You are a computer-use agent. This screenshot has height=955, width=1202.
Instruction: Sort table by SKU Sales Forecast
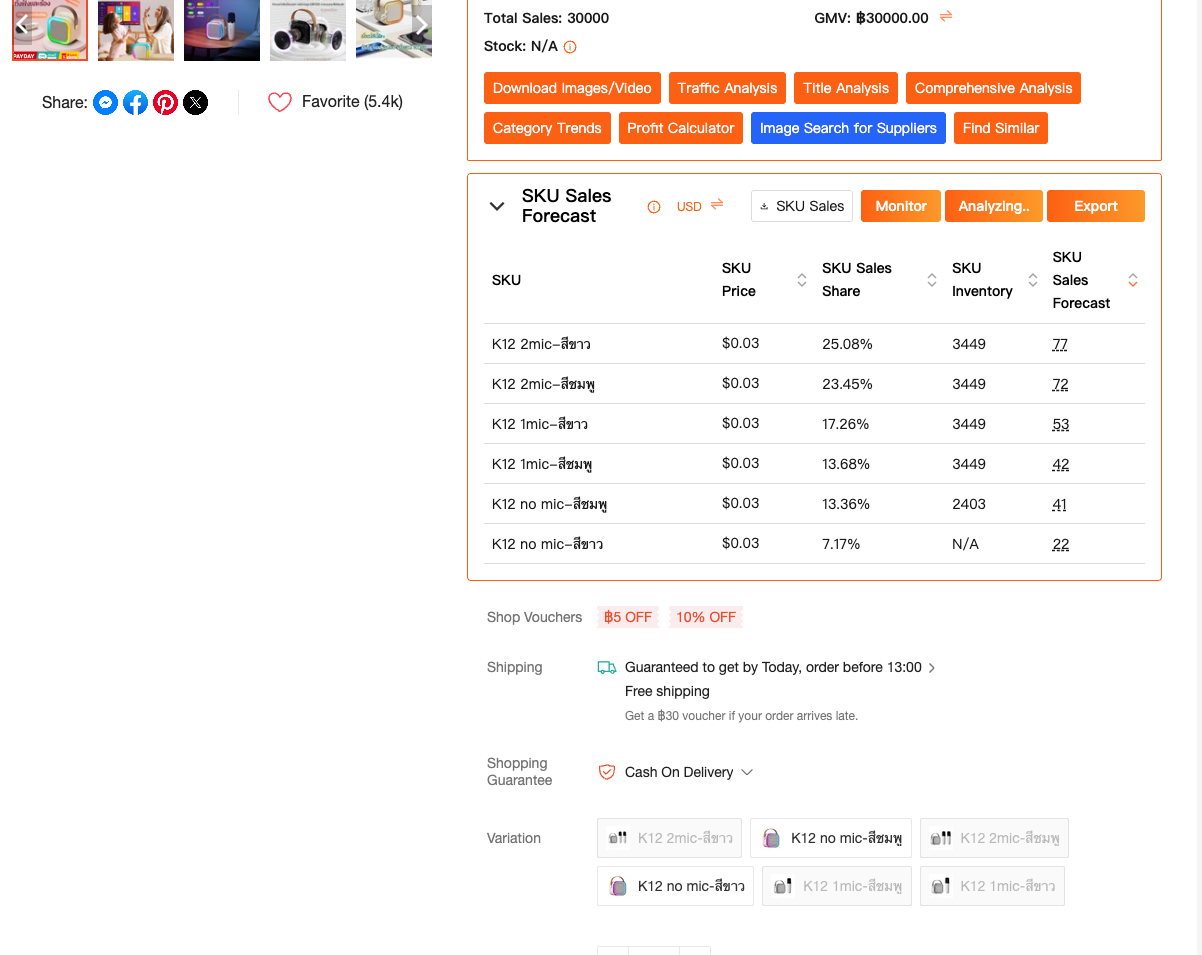click(x=1133, y=280)
